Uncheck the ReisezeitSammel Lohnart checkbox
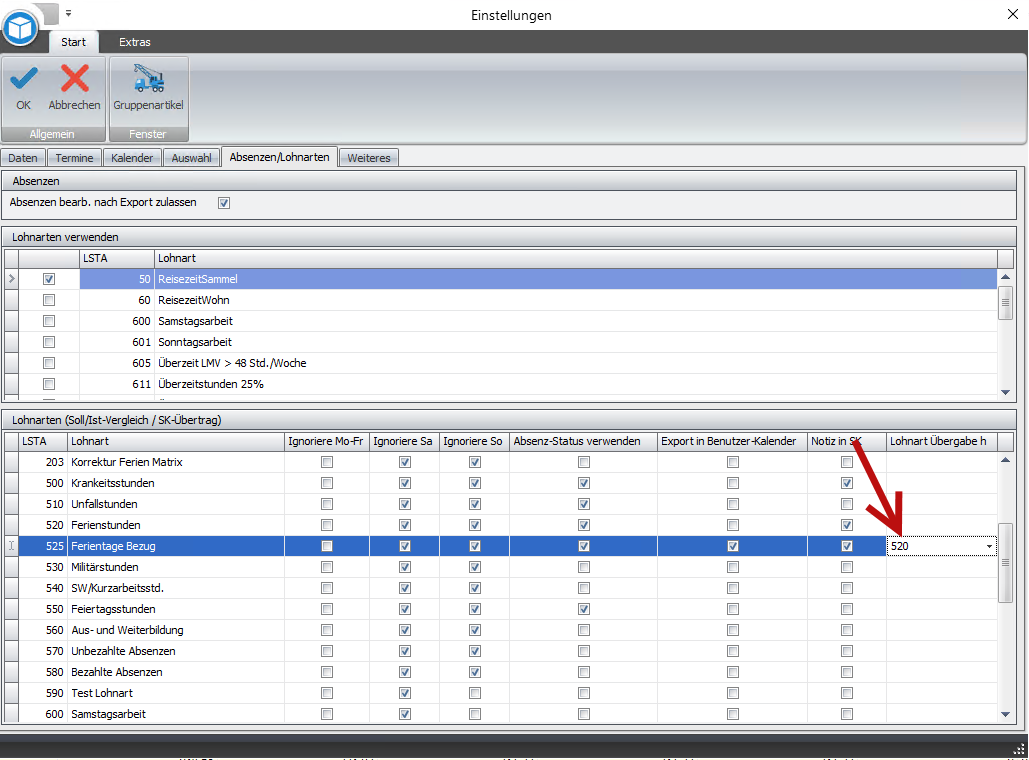The image size is (1029, 760). 49,279
